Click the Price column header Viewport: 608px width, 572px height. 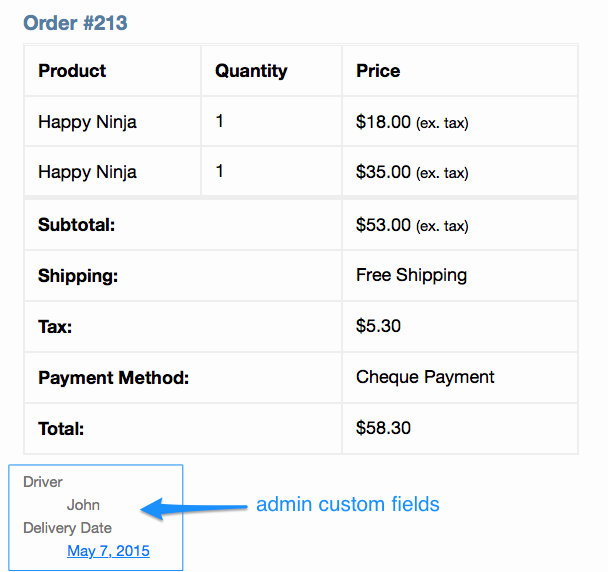[378, 71]
